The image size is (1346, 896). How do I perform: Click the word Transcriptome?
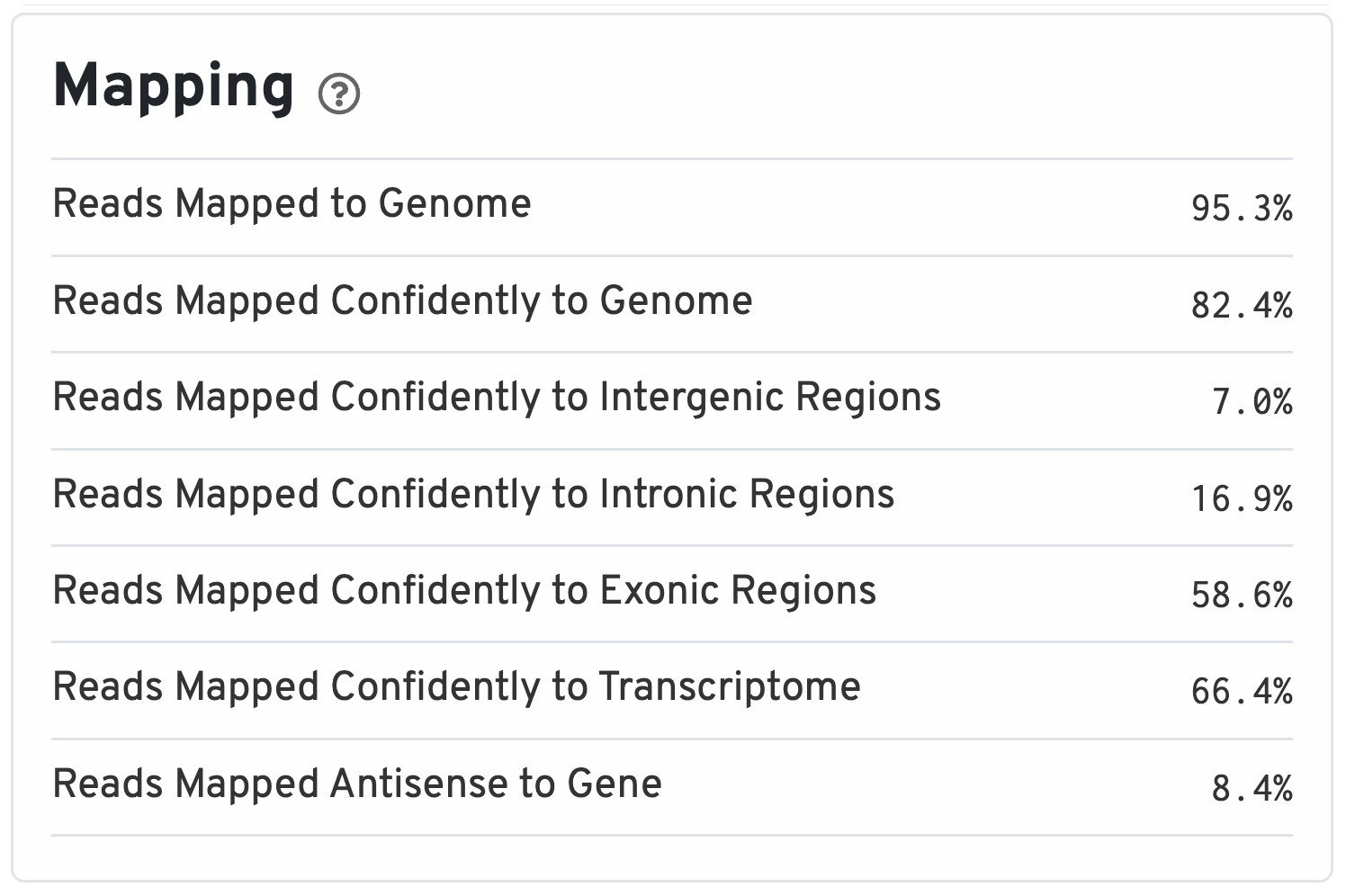(730, 687)
